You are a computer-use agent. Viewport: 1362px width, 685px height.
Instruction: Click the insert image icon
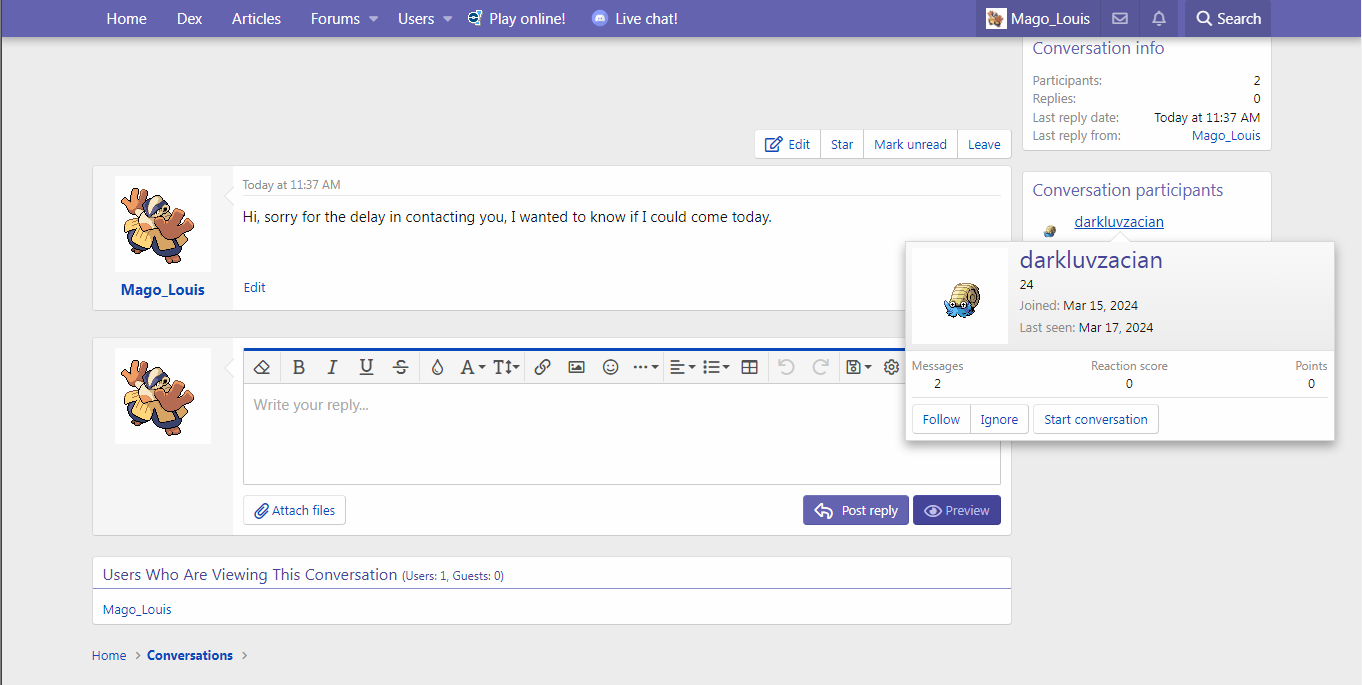point(576,367)
